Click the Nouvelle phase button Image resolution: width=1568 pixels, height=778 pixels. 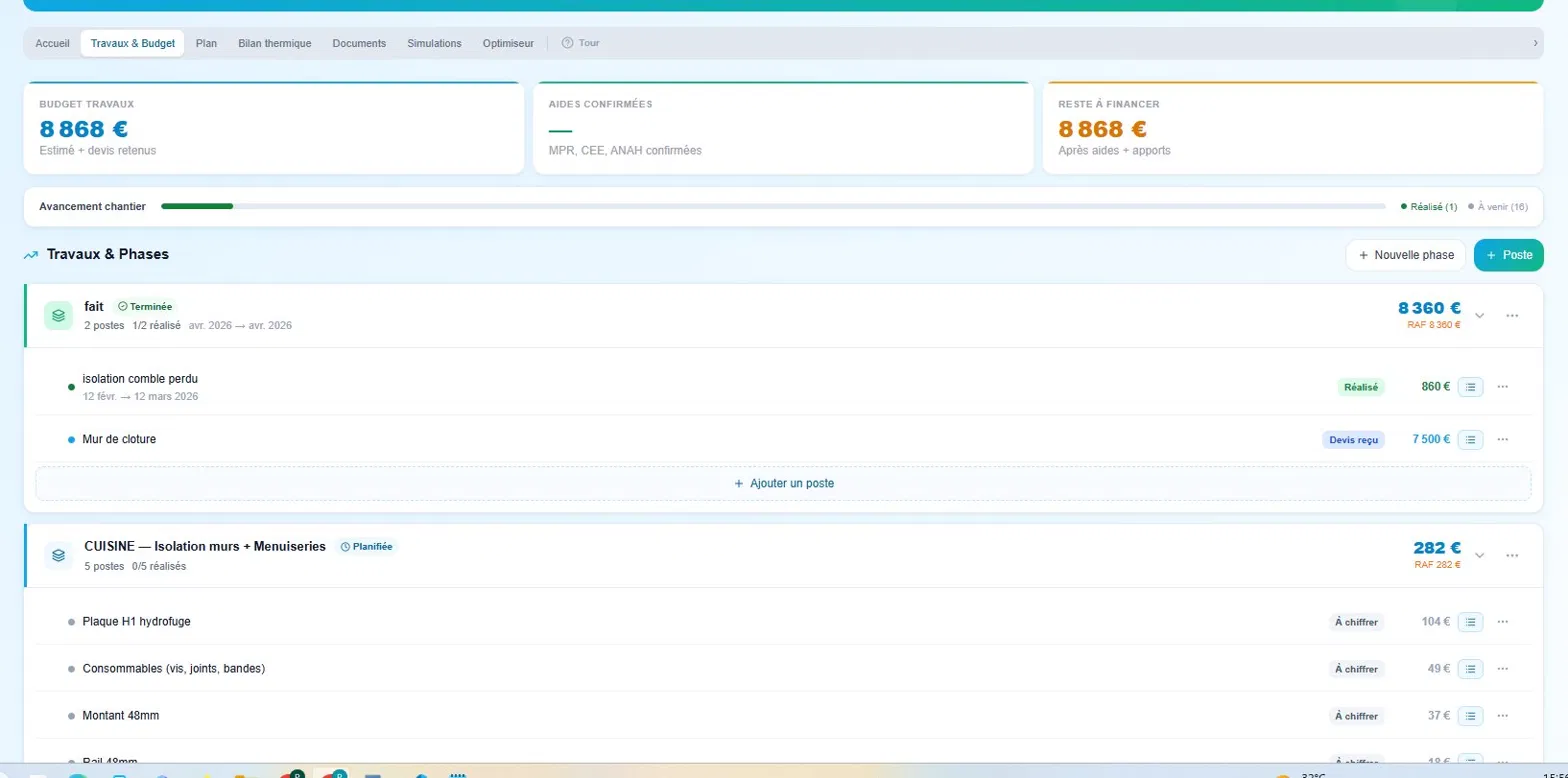coord(1406,255)
